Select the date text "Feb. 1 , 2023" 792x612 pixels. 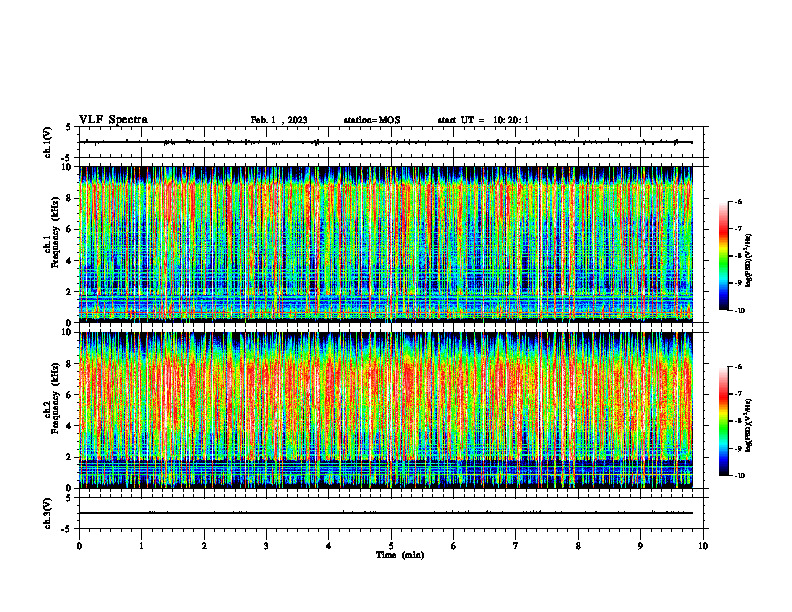pos(279,120)
